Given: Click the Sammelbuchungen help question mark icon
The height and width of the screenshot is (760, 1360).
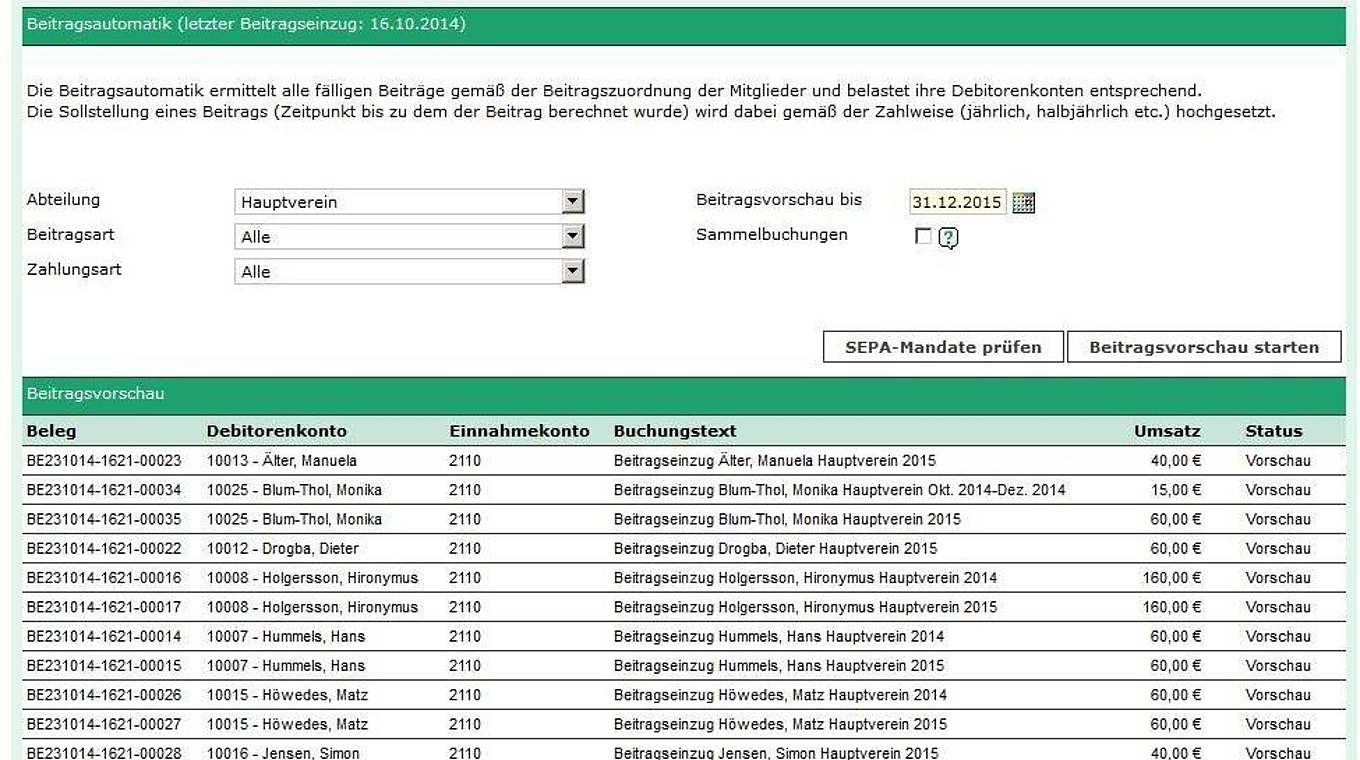Looking at the screenshot, I should tap(948, 238).
